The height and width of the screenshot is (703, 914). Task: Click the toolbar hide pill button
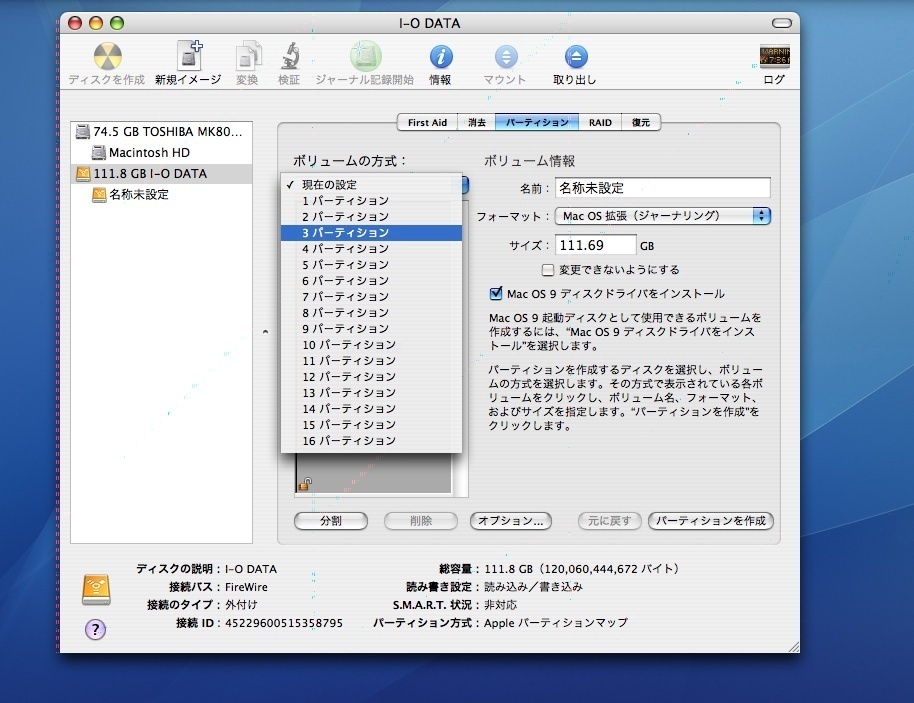(781, 23)
